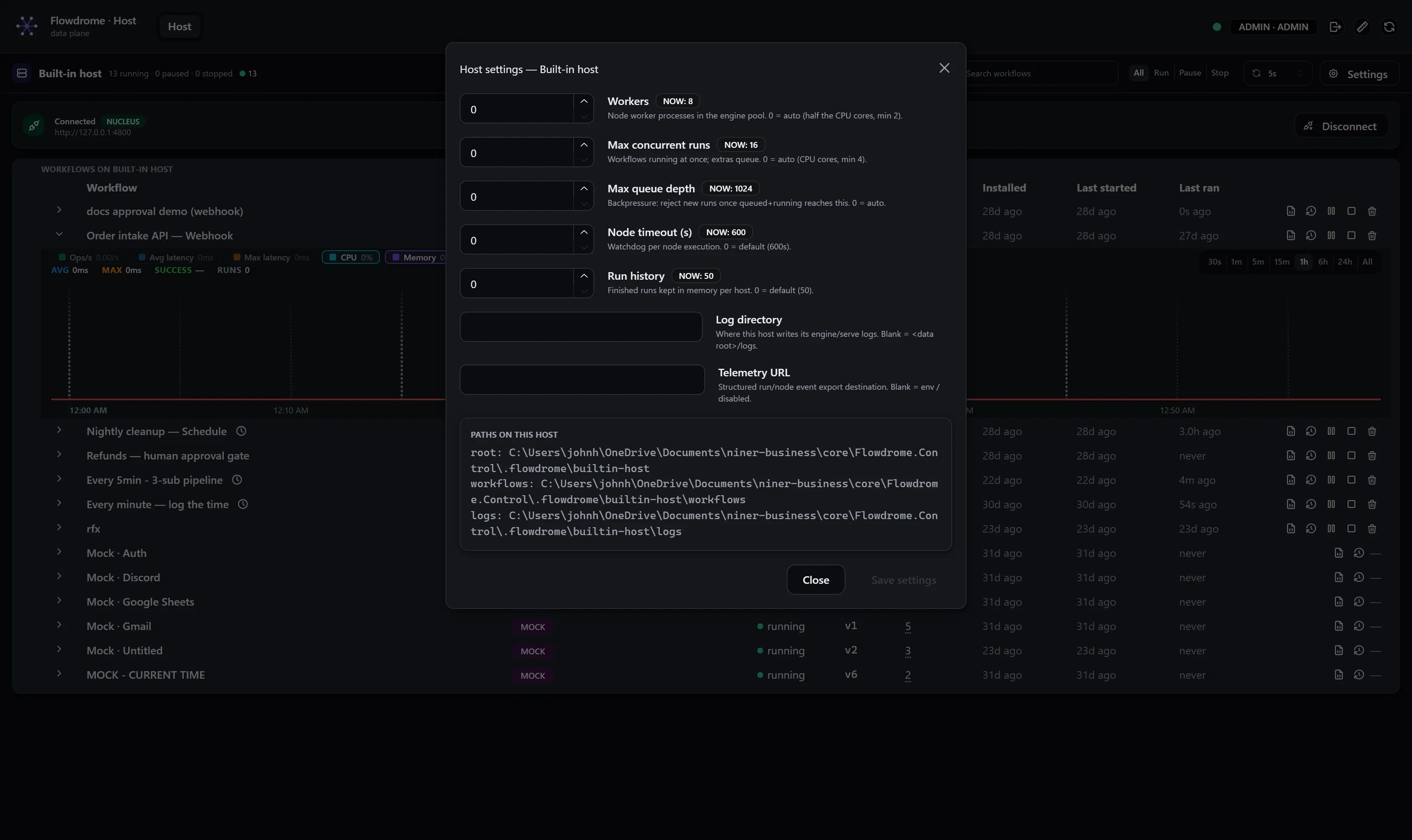Pause the docs approval demo workflow
Image resolution: width=1412 pixels, height=840 pixels.
click(1331, 211)
